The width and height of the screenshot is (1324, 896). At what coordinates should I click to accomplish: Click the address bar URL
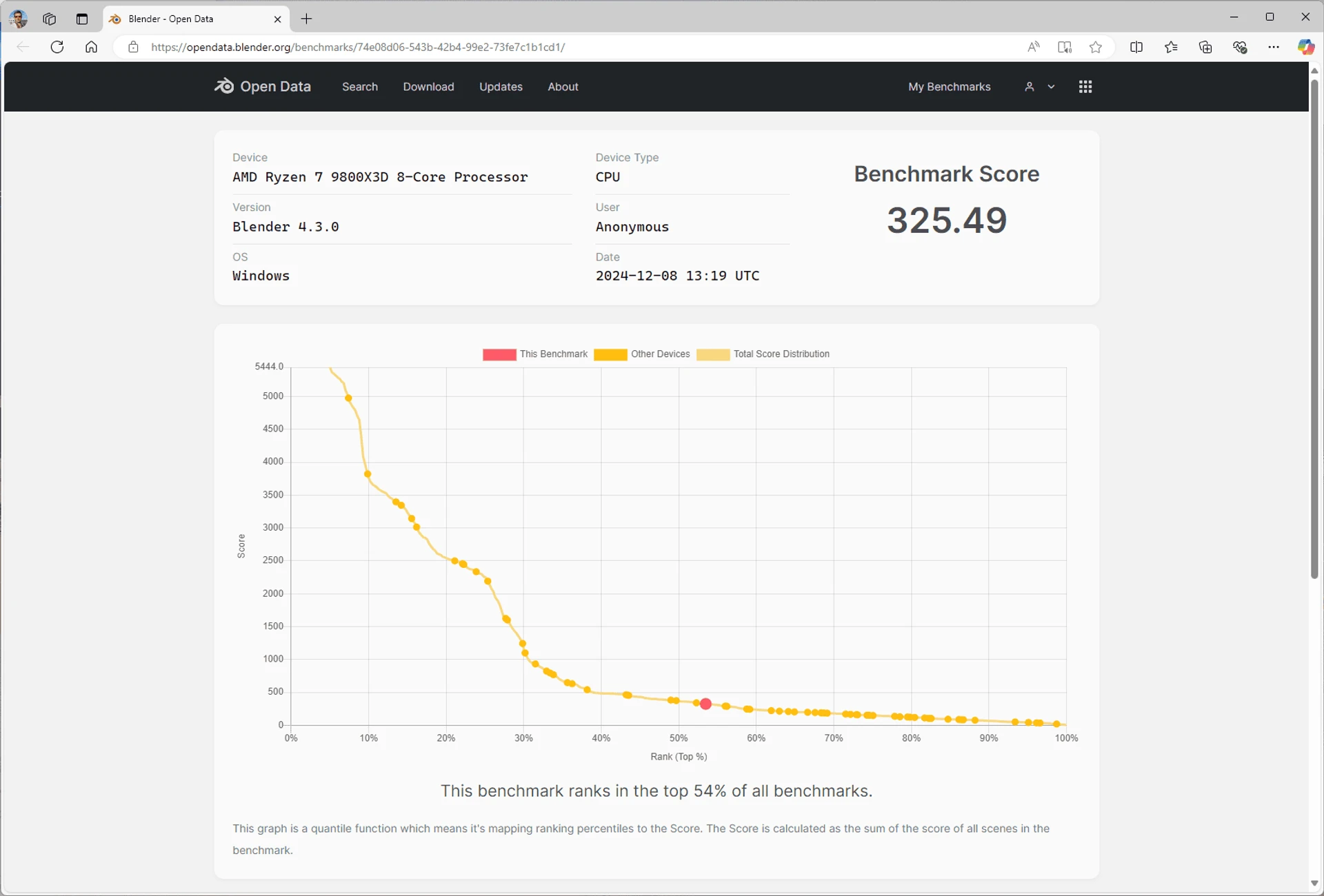tap(358, 47)
